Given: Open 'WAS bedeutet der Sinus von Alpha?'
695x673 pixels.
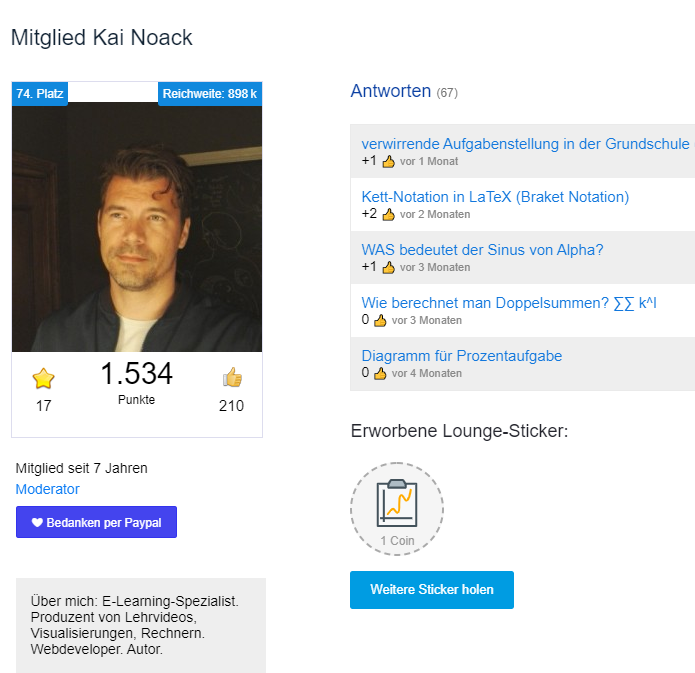Looking at the screenshot, I should coord(482,250).
